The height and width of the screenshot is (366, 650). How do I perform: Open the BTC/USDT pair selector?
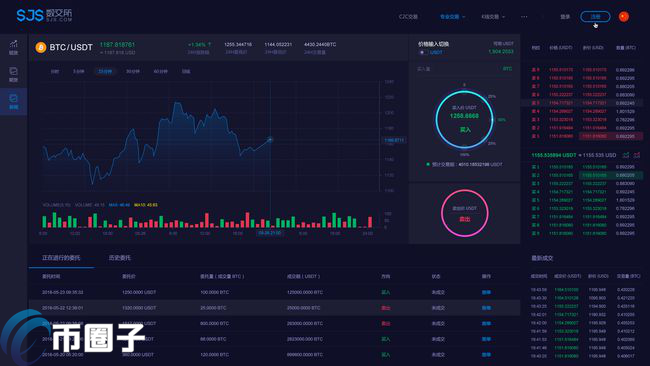(x=71, y=47)
